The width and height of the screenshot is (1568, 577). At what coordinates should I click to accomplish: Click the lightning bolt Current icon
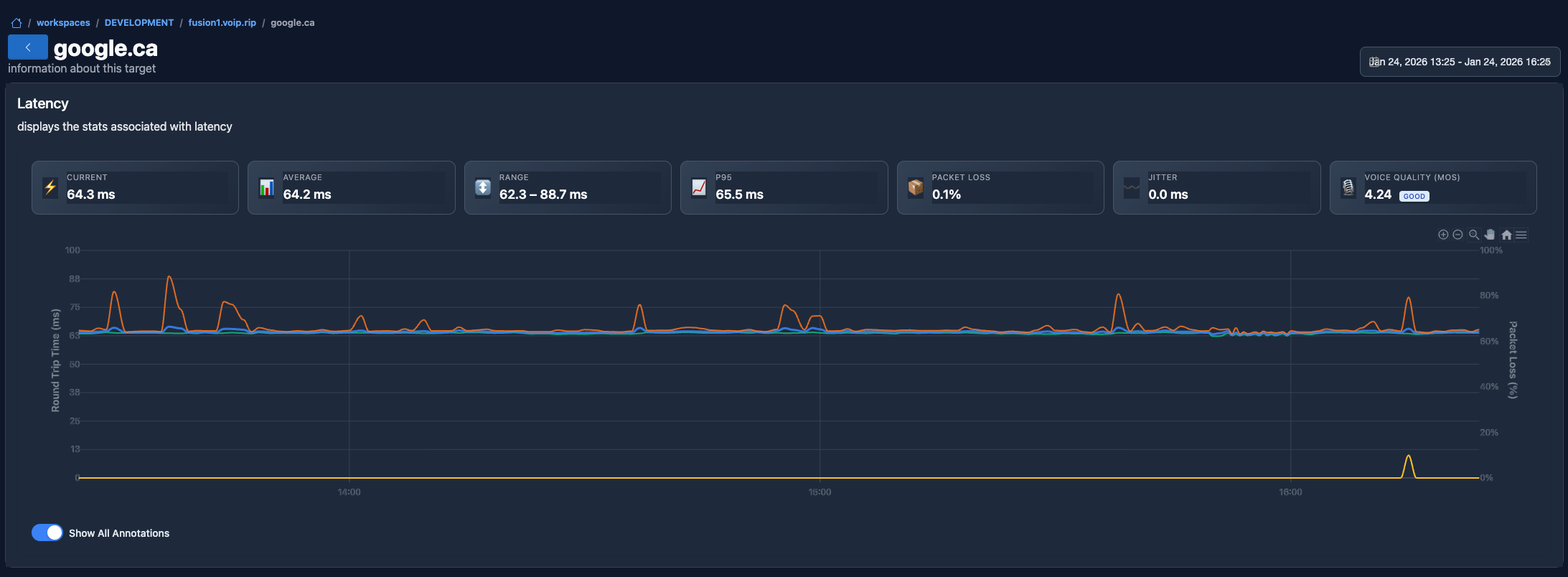(50, 187)
